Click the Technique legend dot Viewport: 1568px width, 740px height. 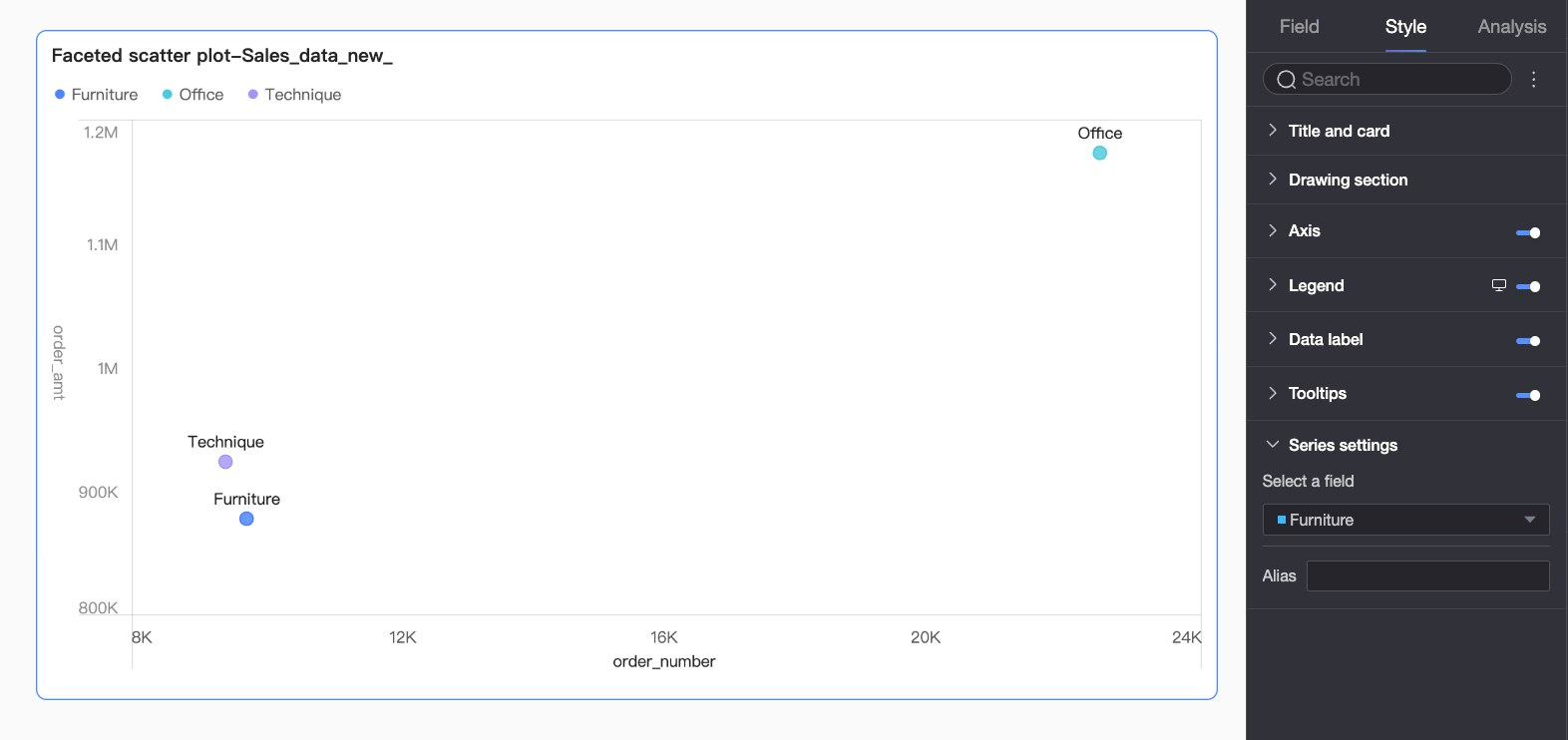click(253, 95)
